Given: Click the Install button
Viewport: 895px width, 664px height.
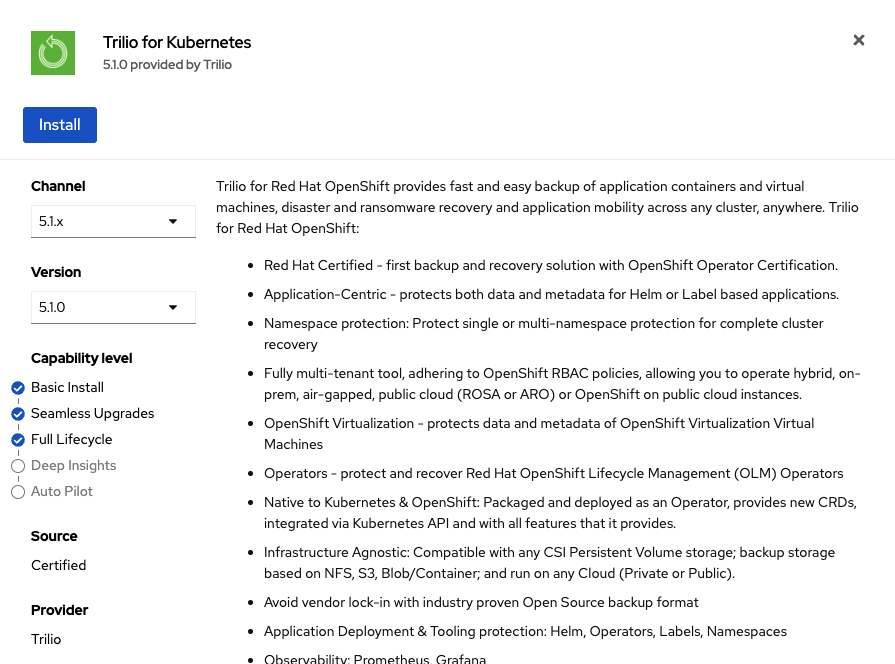Looking at the screenshot, I should (x=60, y=125).
